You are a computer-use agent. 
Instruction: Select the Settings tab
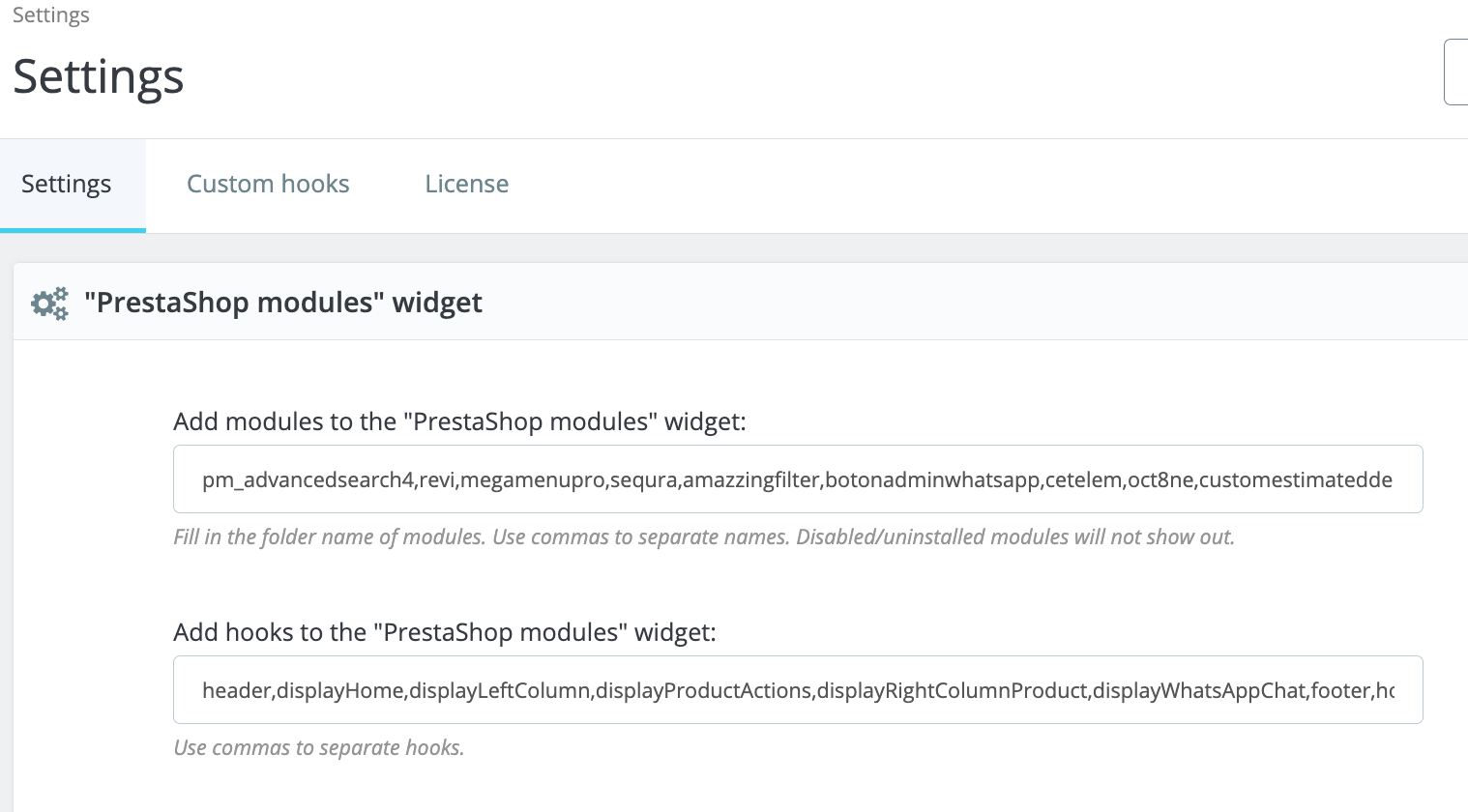coord(67,185)
